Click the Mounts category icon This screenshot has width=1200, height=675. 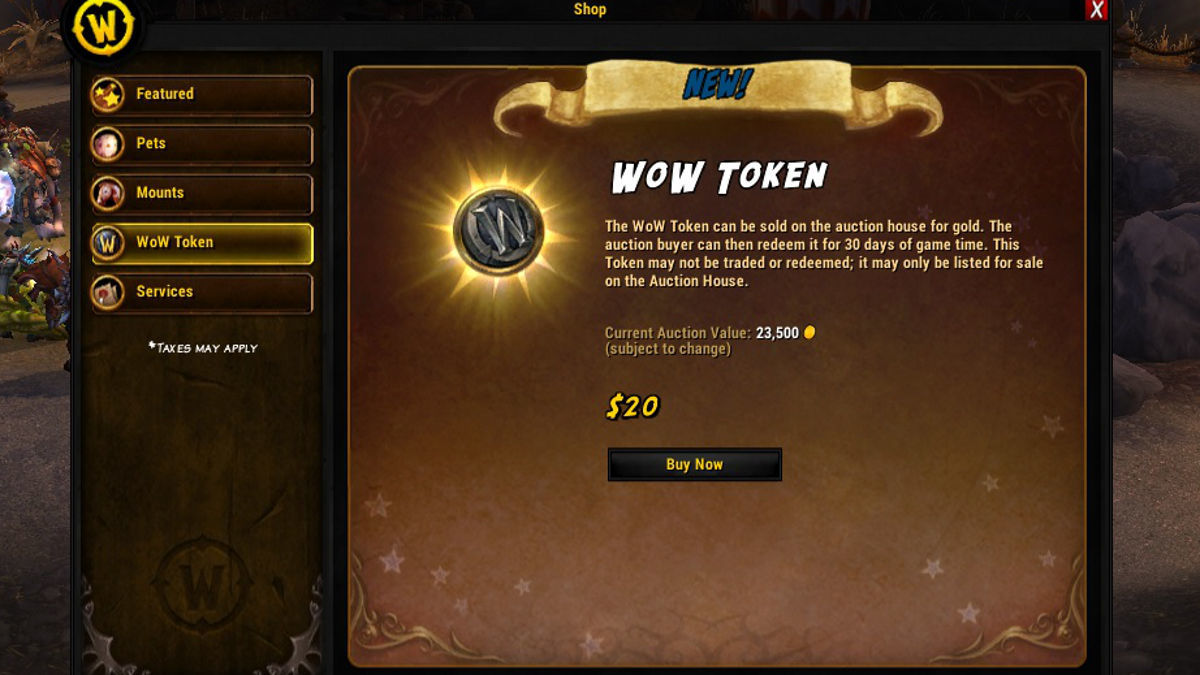click(107, 194)
